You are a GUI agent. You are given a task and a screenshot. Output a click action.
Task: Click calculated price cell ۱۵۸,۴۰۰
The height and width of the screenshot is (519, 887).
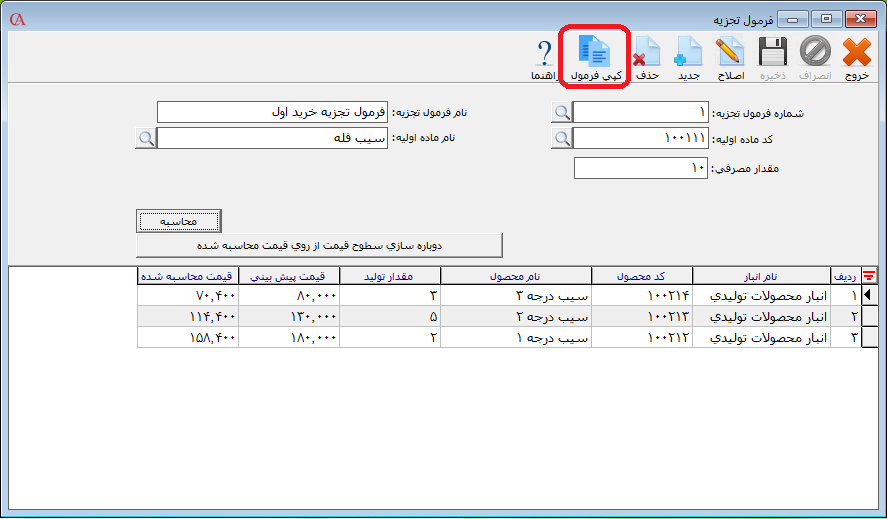pos(187,338)
